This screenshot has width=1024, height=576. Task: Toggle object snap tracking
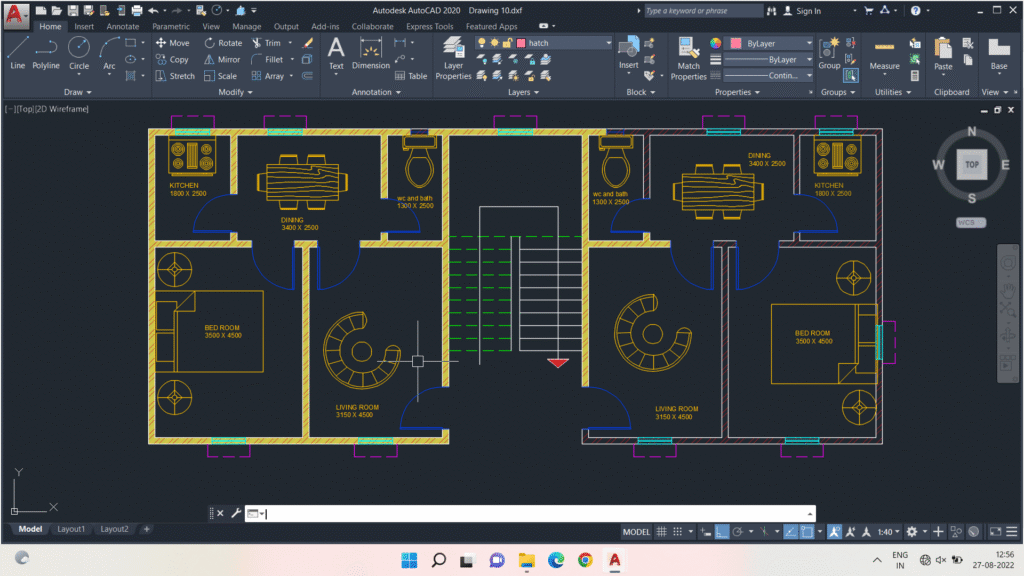tap(790, 532)
